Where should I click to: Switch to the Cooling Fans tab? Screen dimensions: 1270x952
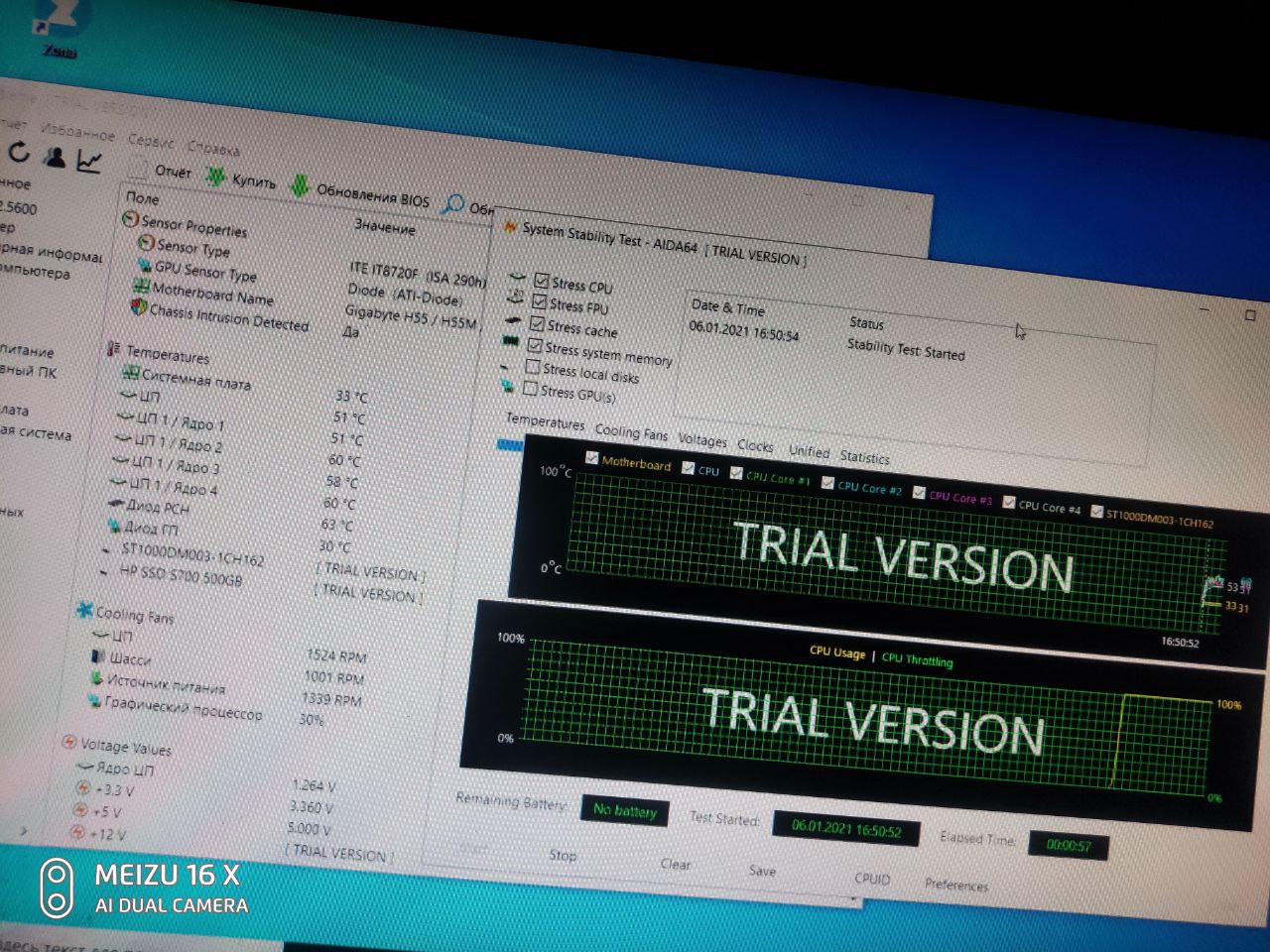pos(631,432)
